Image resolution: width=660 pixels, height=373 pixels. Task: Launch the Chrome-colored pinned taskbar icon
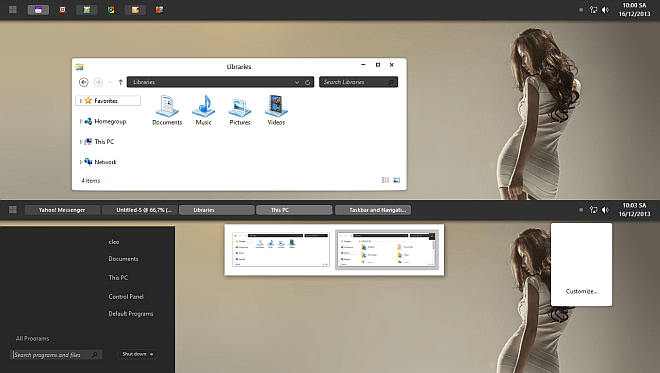click(x=111, y=10)
